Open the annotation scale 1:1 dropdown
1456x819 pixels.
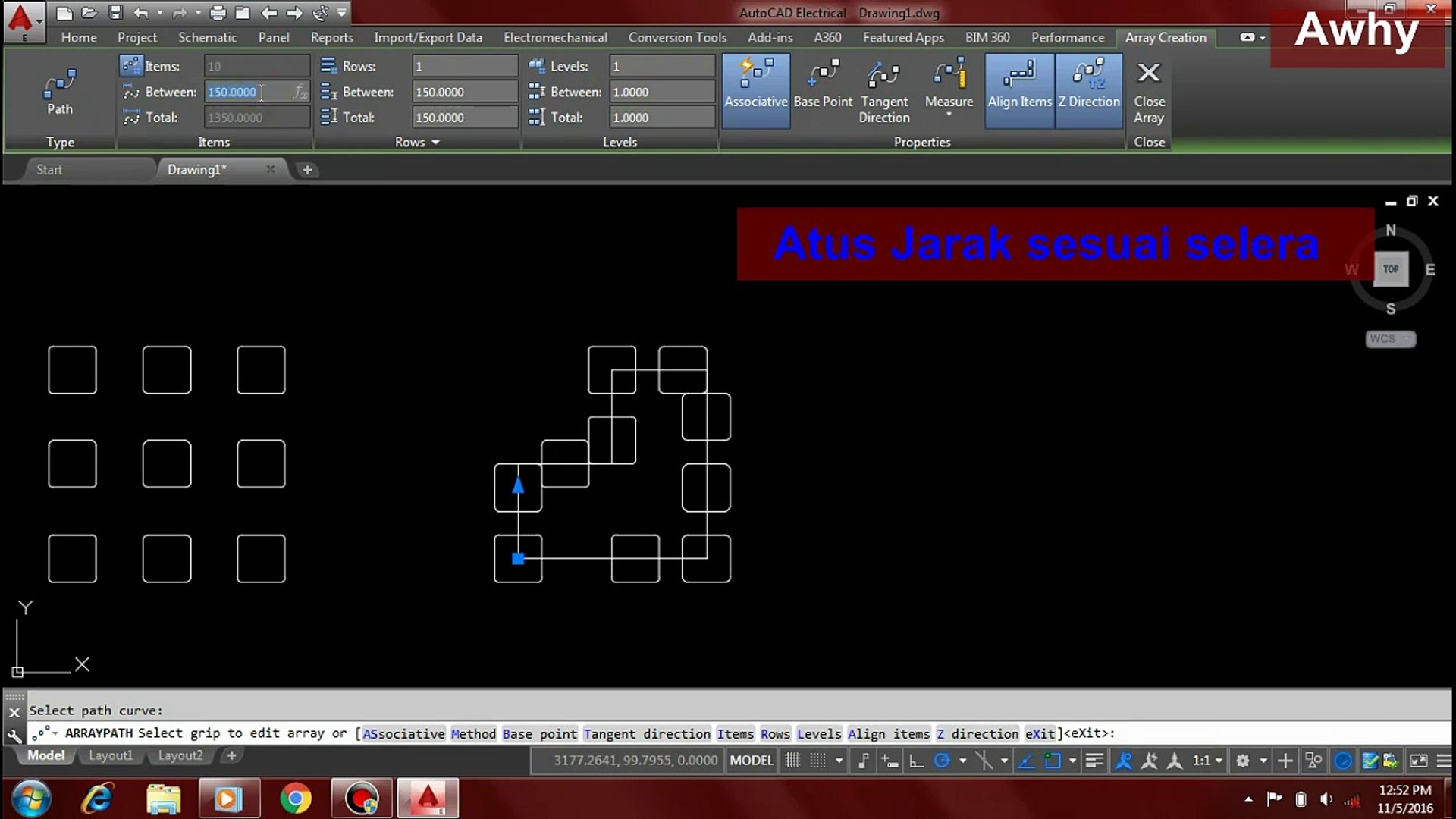click(1207, 761)
